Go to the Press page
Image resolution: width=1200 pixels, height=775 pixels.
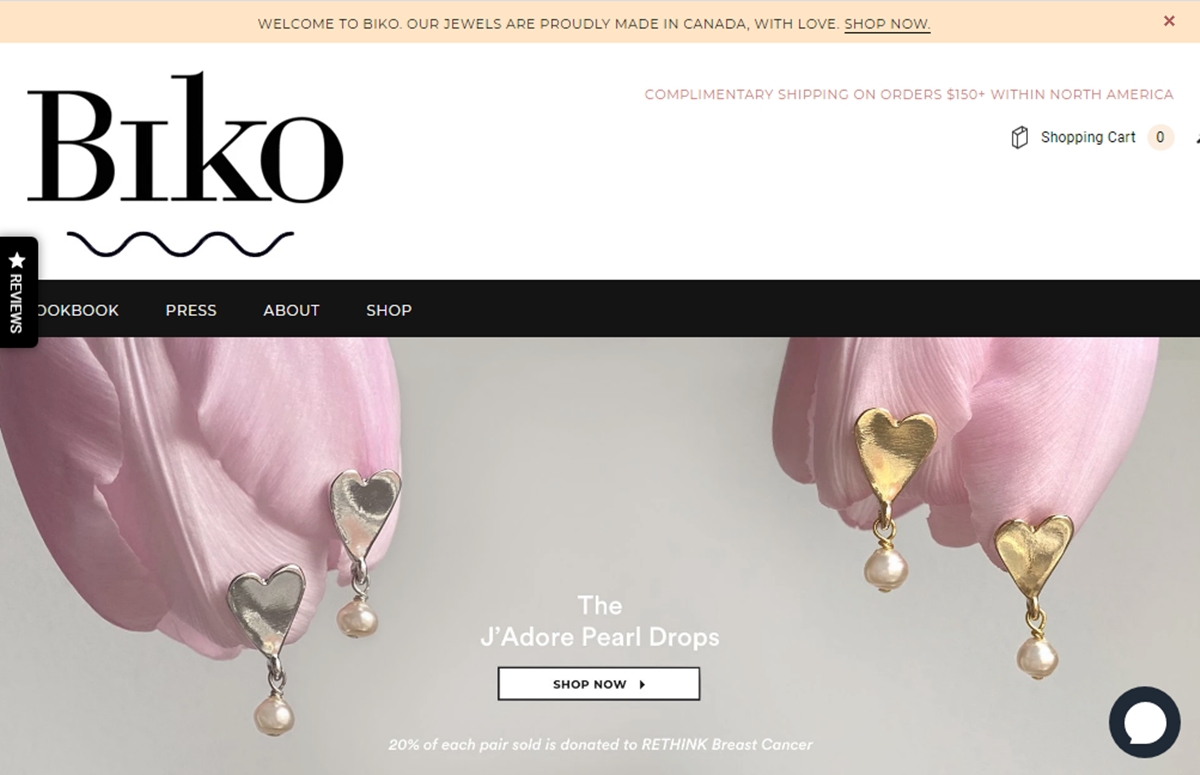point(191,310)
